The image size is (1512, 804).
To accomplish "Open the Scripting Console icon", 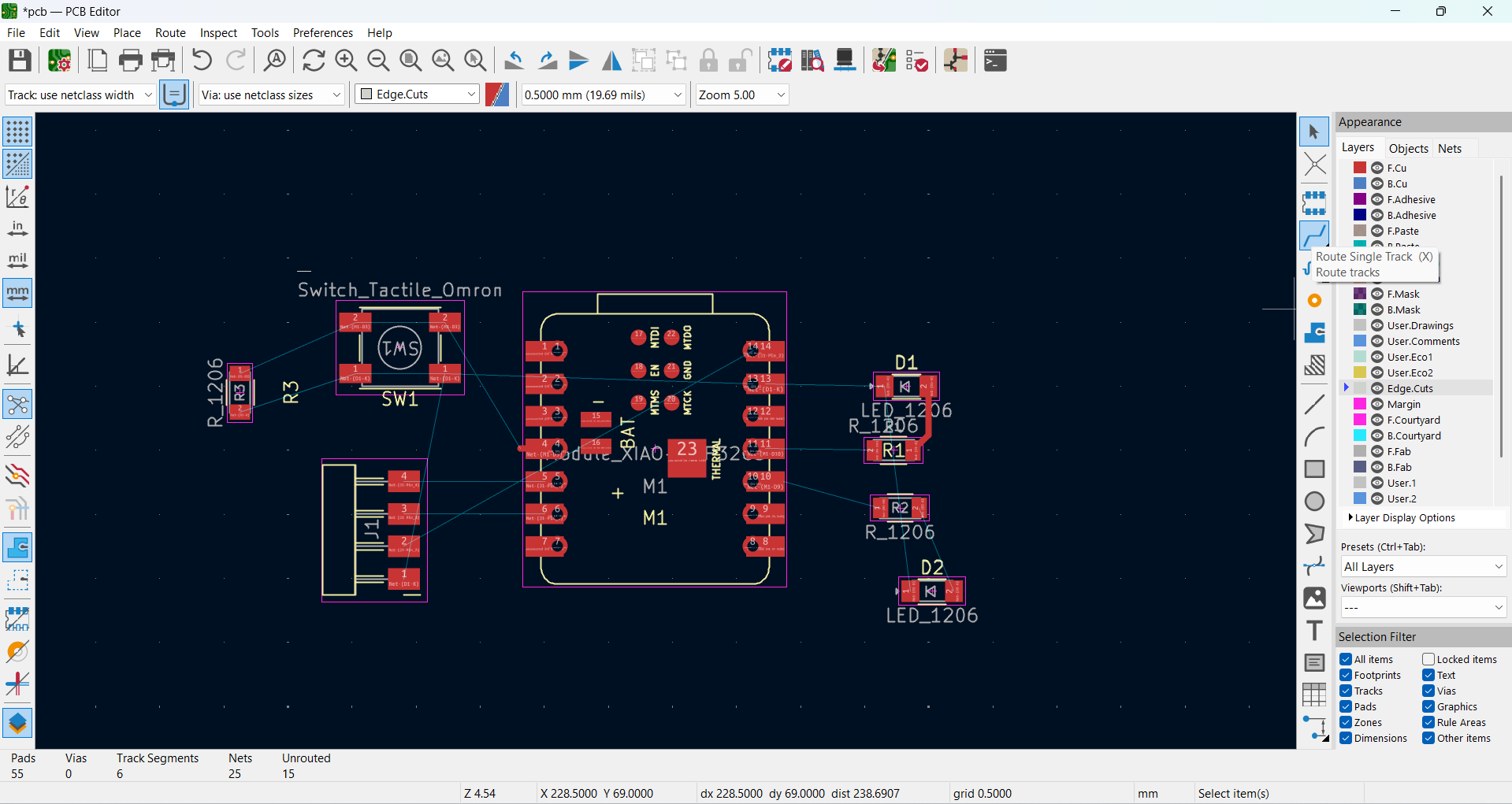I will point(995,61).
